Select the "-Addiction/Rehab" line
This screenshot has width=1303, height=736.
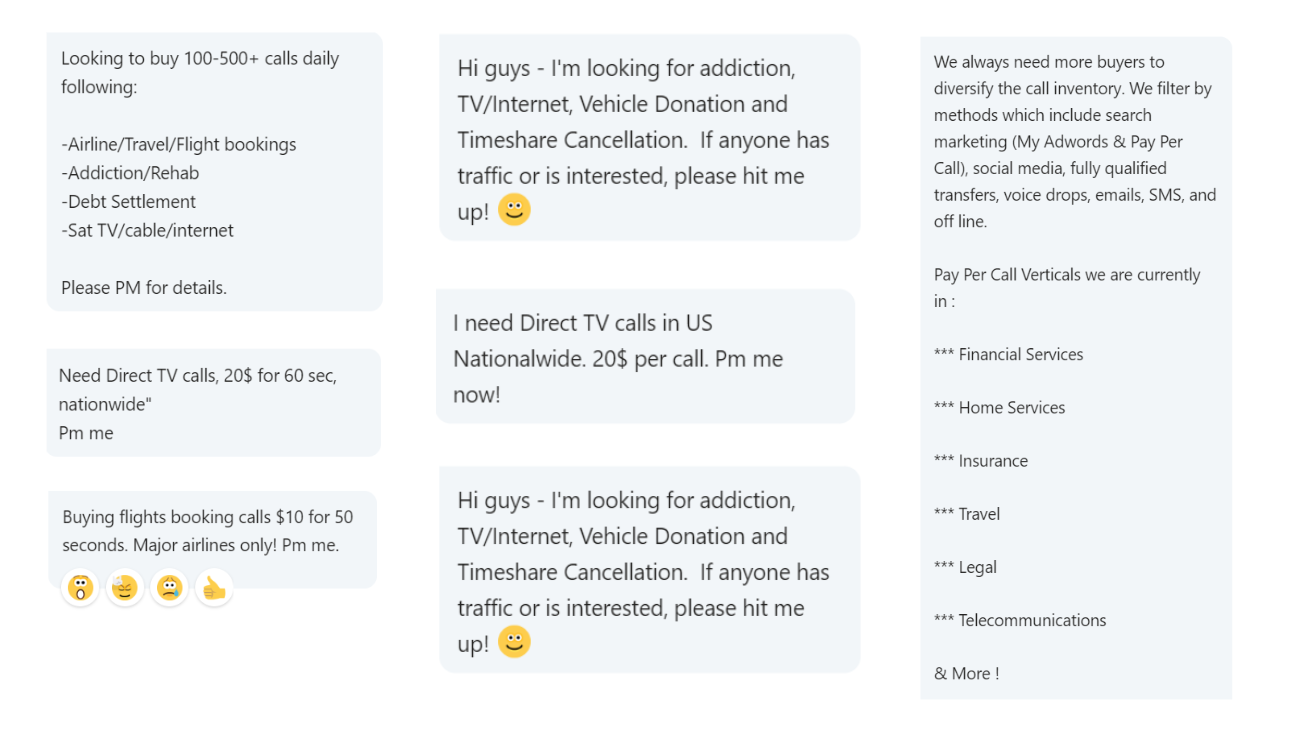(x=130, y=173)
